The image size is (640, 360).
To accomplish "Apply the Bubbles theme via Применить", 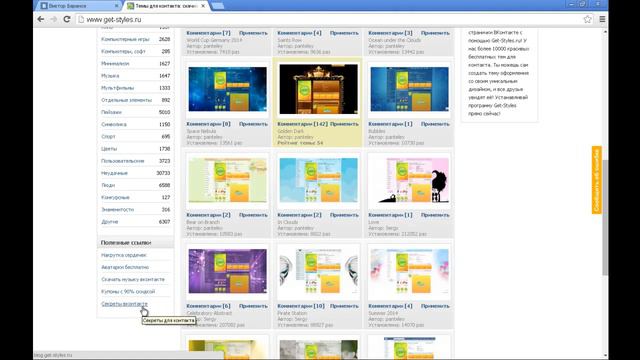I will coord(436,124).
